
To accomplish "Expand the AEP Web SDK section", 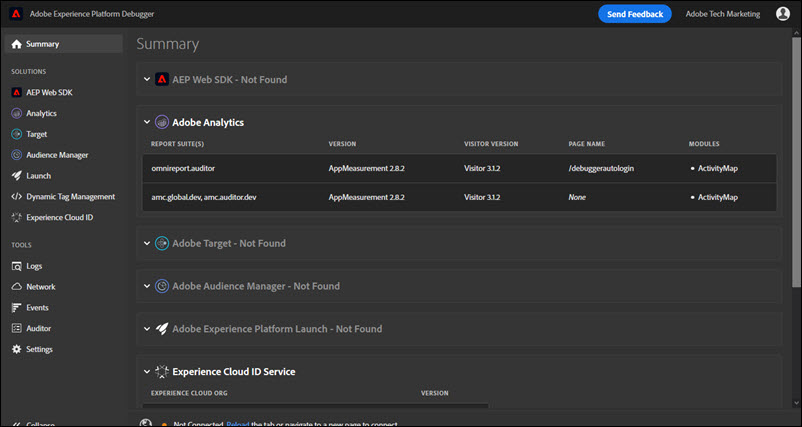I will (x=147, y=79).
